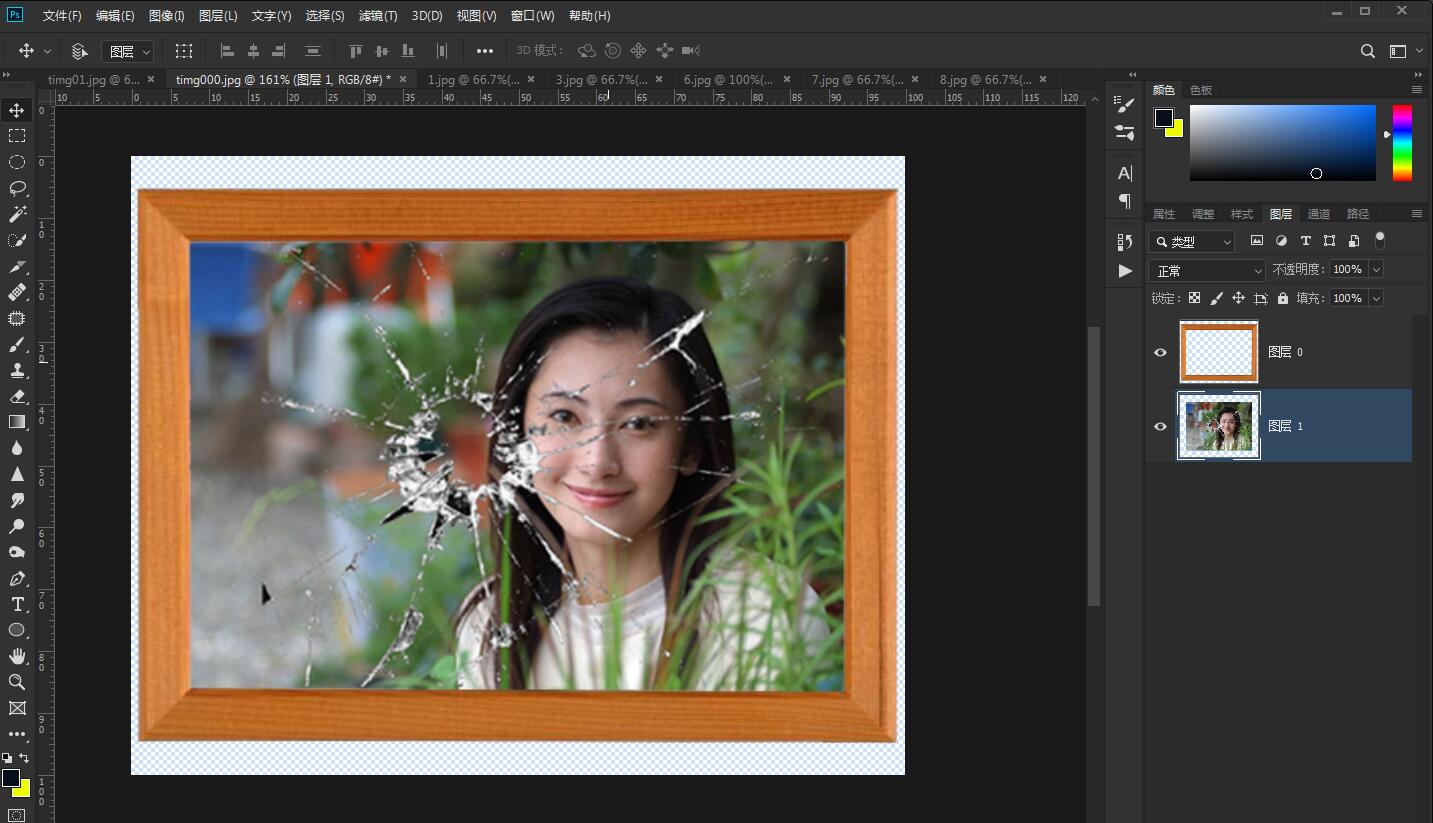Activate the Hand tool
Viewport: 1433px width, 823px height.
point(17,656)
